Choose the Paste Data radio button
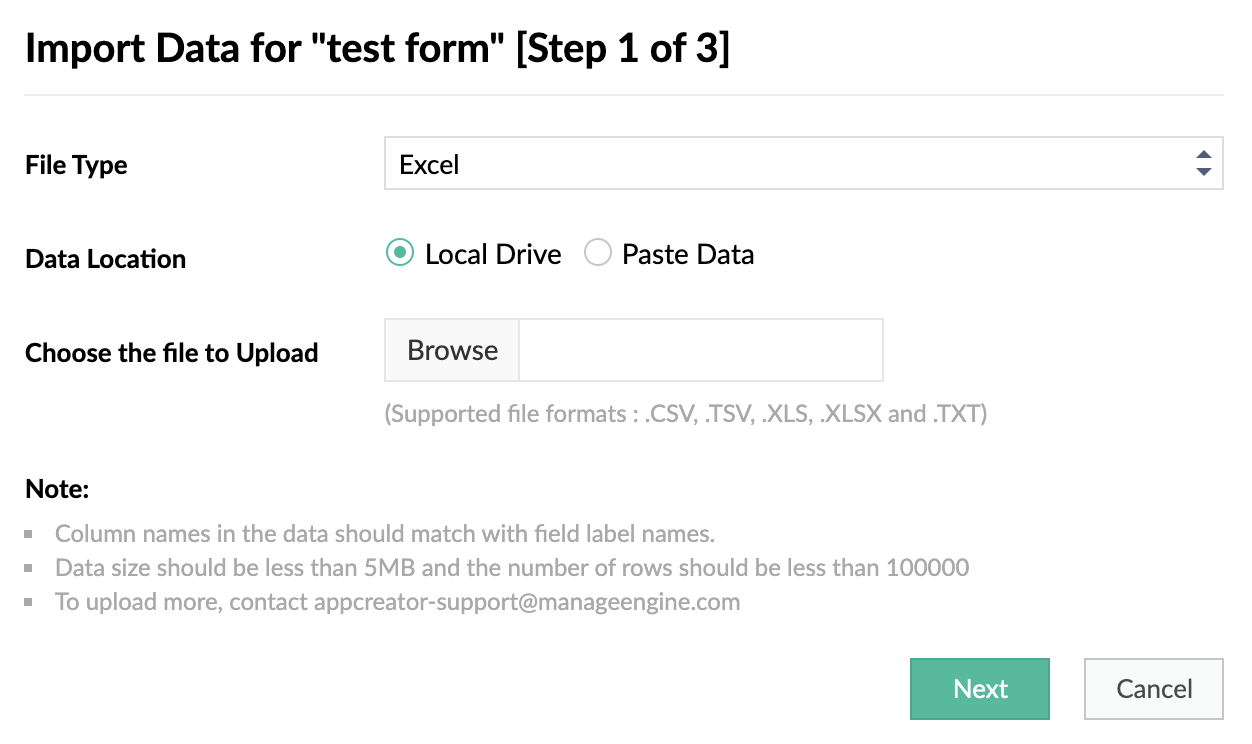Screen dimensions: 1252x744 tap(597, 254)
